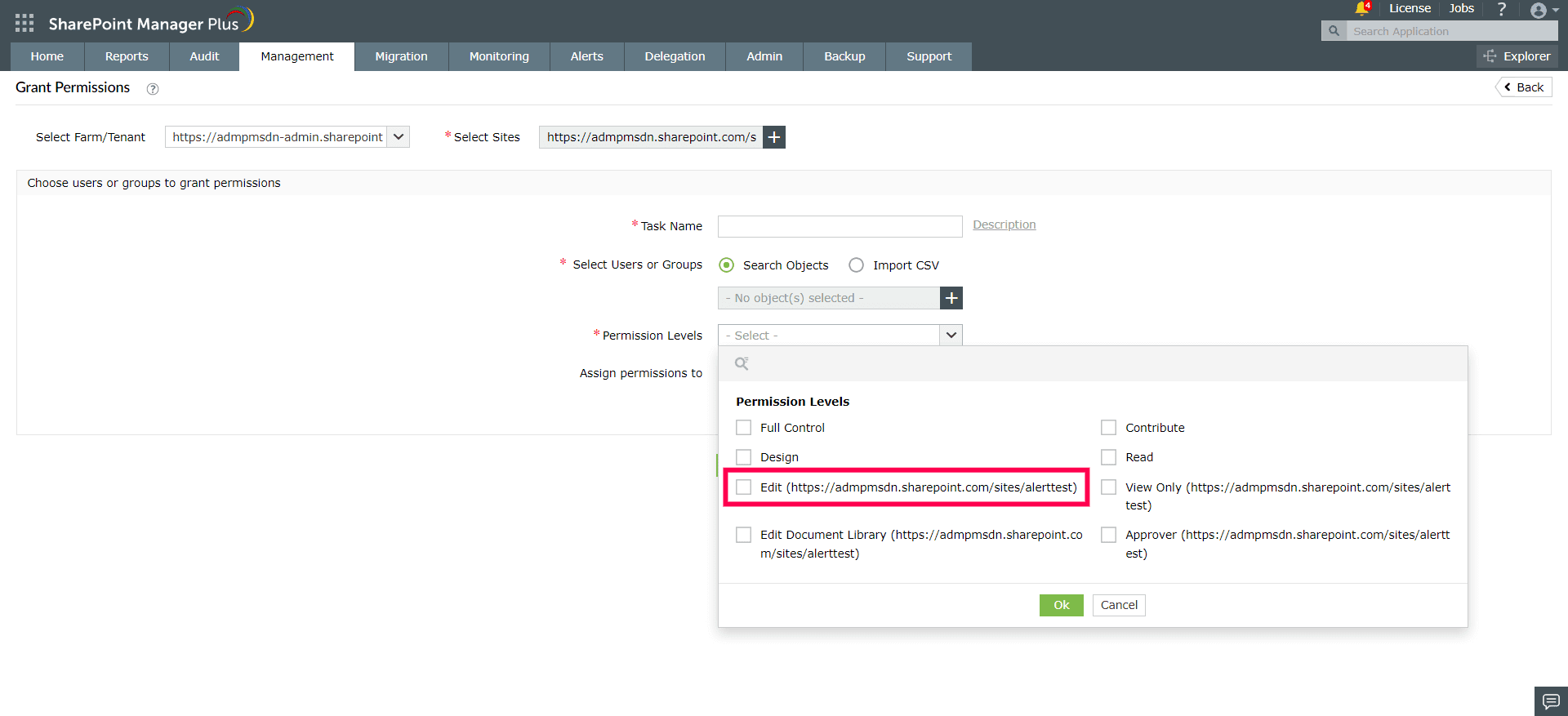Open the help question mark in header

pos(1501,9)
